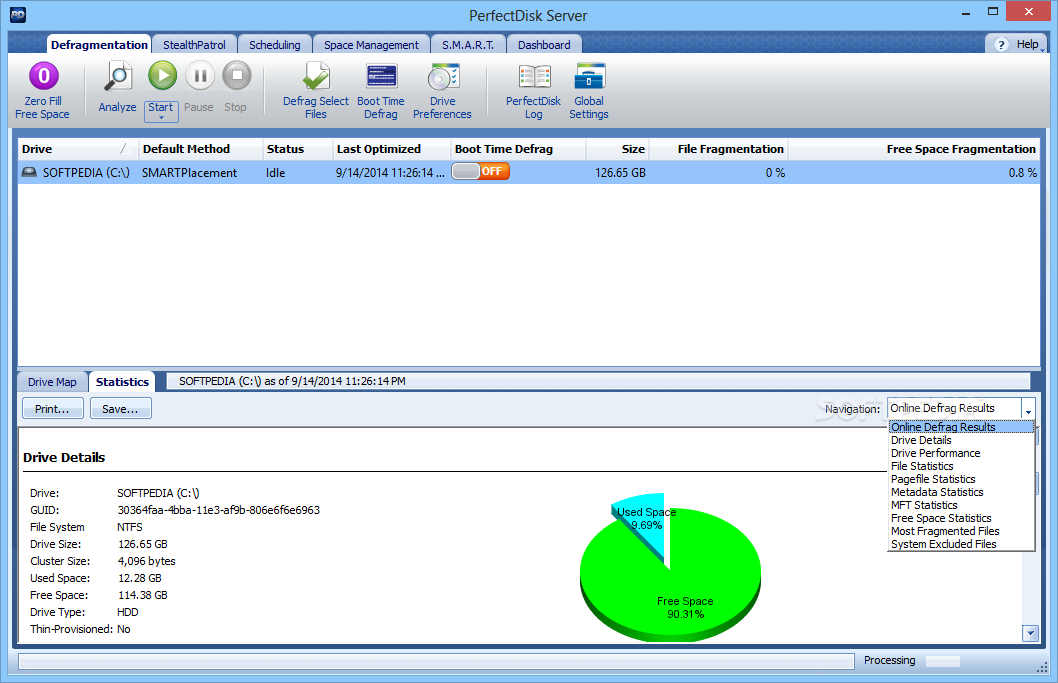The width and height of the screenshot is (1058, 683).
Task: Click the Save... button
Action: pos(120,409)
